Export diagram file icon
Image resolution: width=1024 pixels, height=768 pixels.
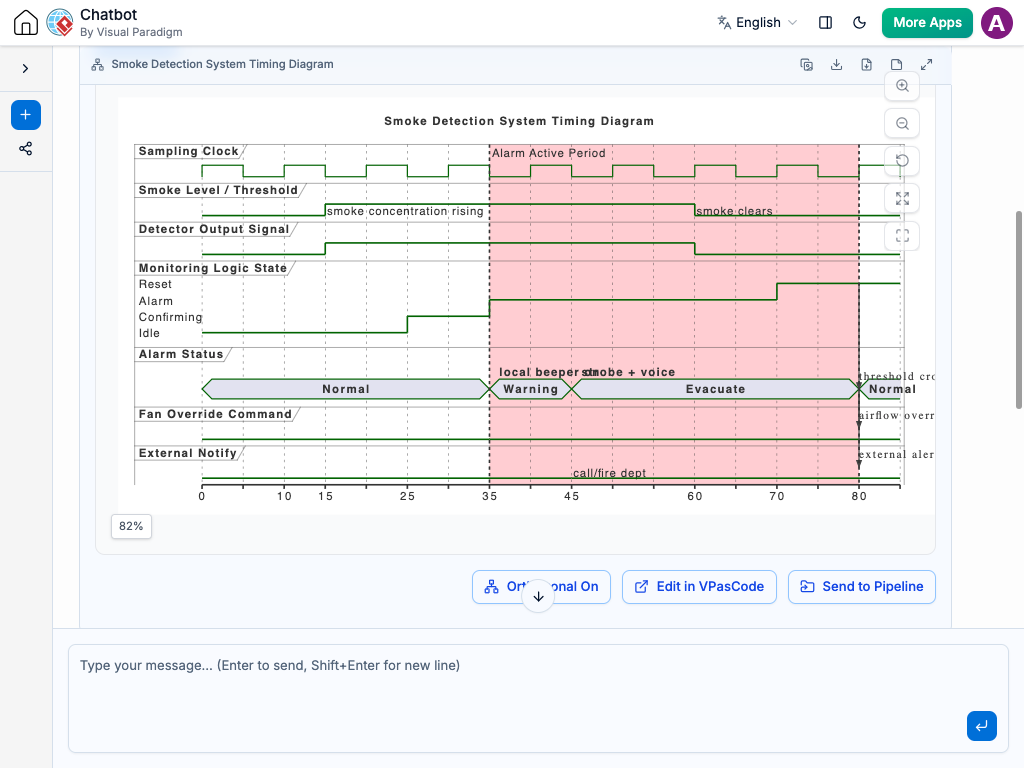[x=867, y=64]
